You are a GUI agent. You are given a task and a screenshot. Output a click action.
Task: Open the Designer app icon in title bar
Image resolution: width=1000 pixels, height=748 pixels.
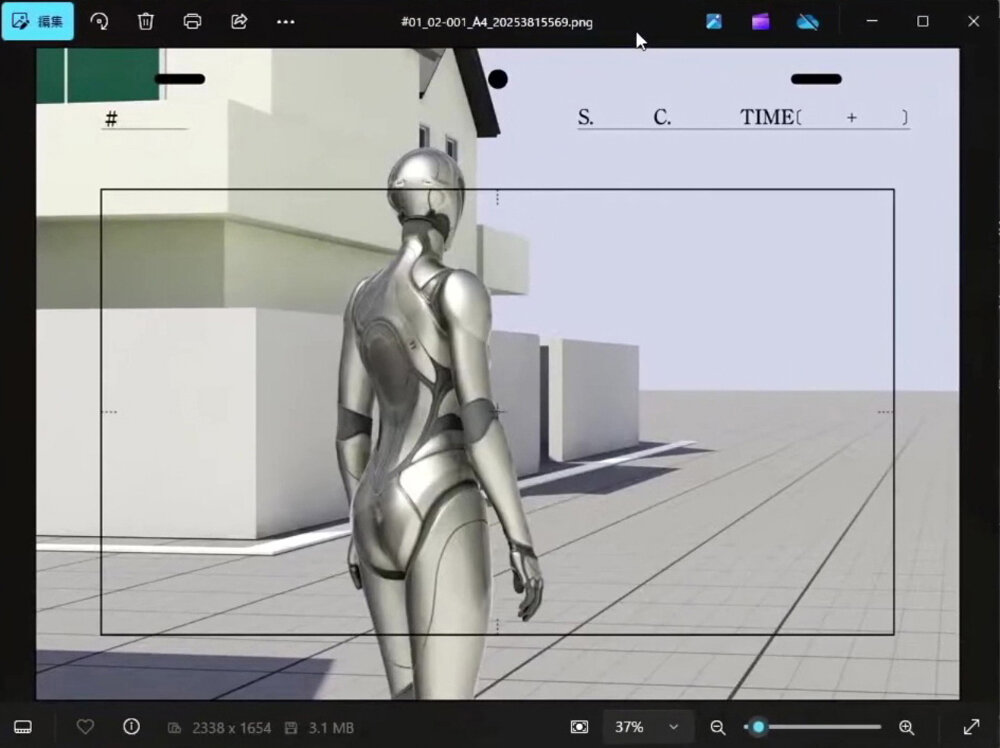[714, 21]
